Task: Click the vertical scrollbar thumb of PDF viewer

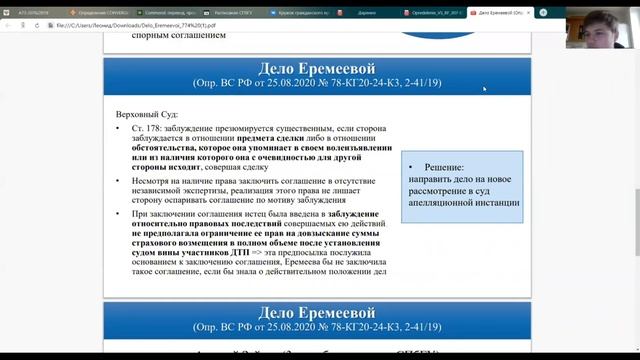Action: pos(637,222)
